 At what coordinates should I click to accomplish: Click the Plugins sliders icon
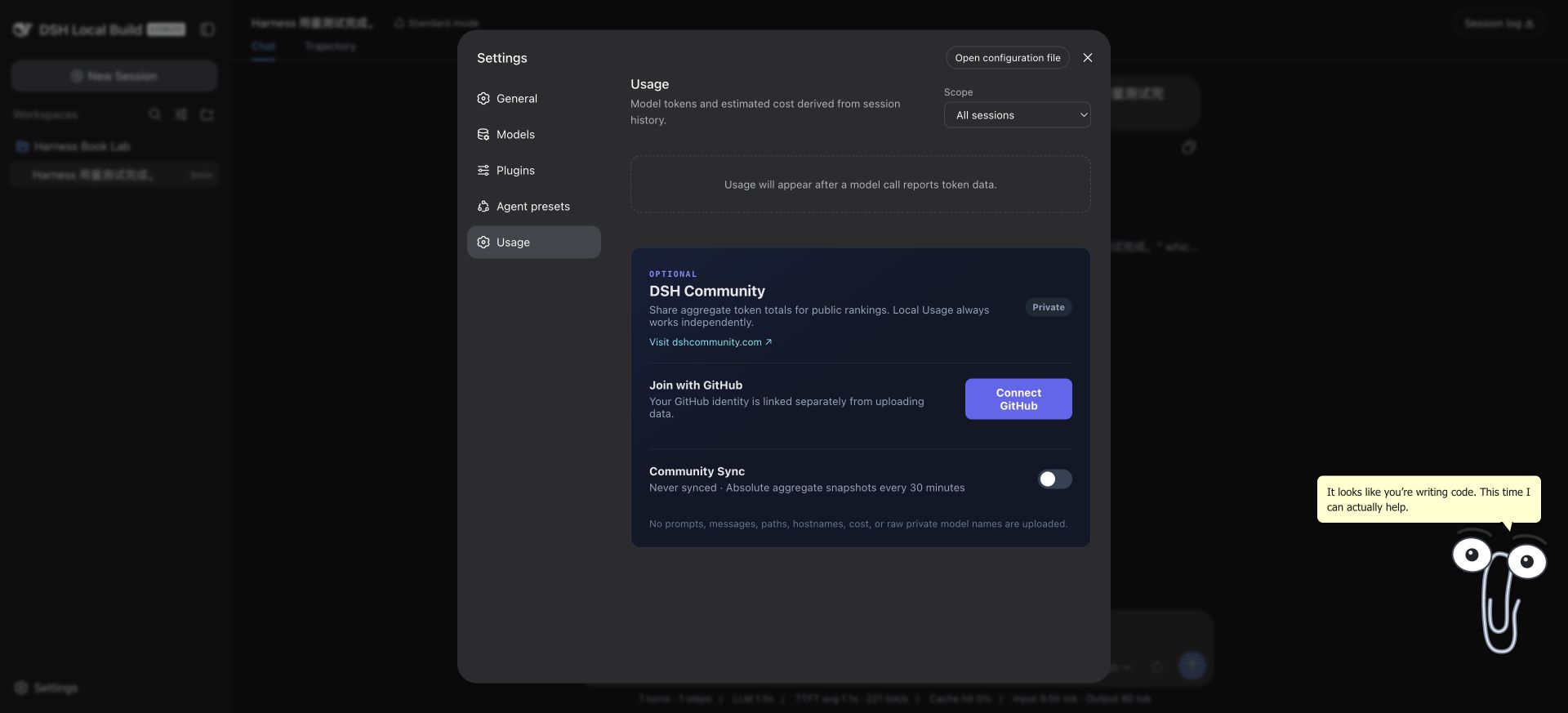[483, 171]
